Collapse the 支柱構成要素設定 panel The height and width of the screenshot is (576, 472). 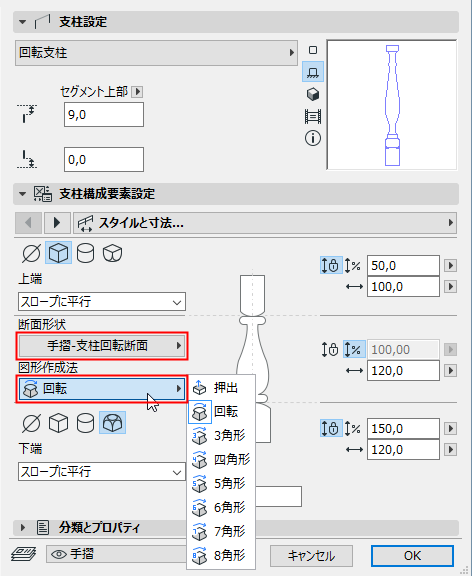[x=22, y=194]
